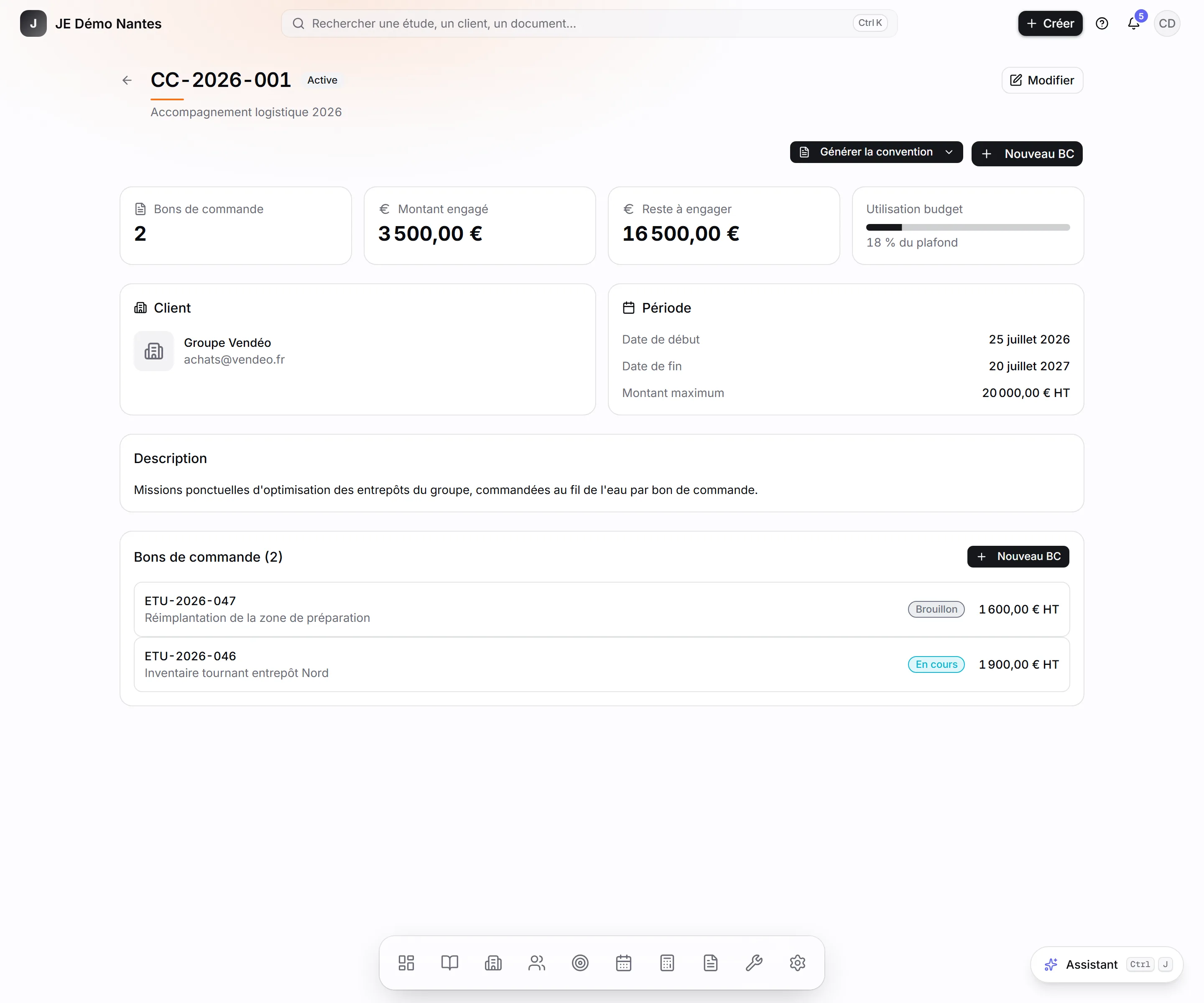Click the Brouillon status badge

pyautogui.click(x=936, y=609)
